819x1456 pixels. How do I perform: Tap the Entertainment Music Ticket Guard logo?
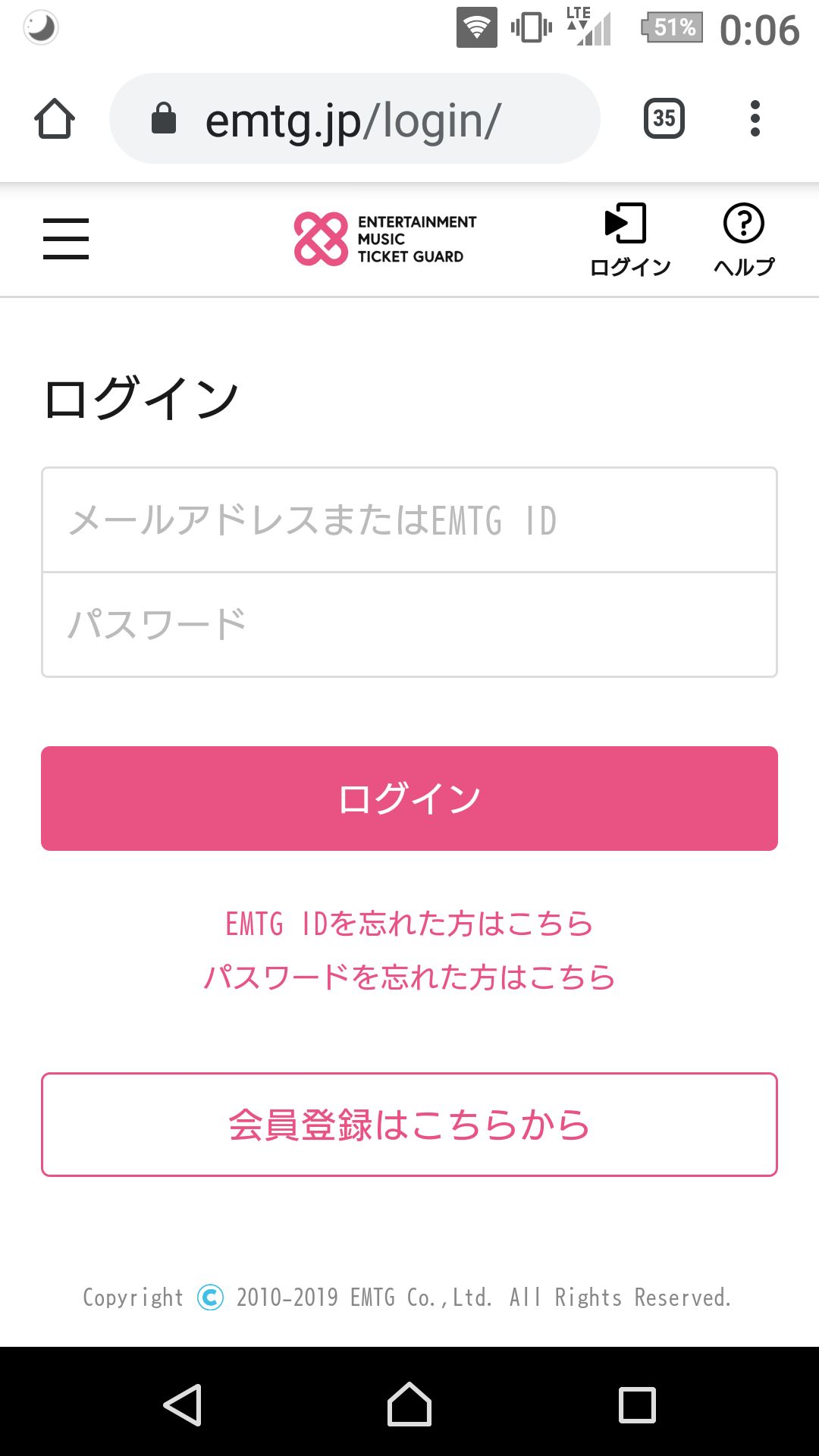coord(385,239)
